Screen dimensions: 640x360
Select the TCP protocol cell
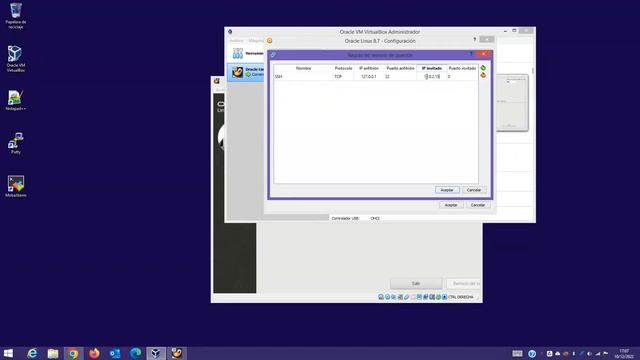[343, 76]
